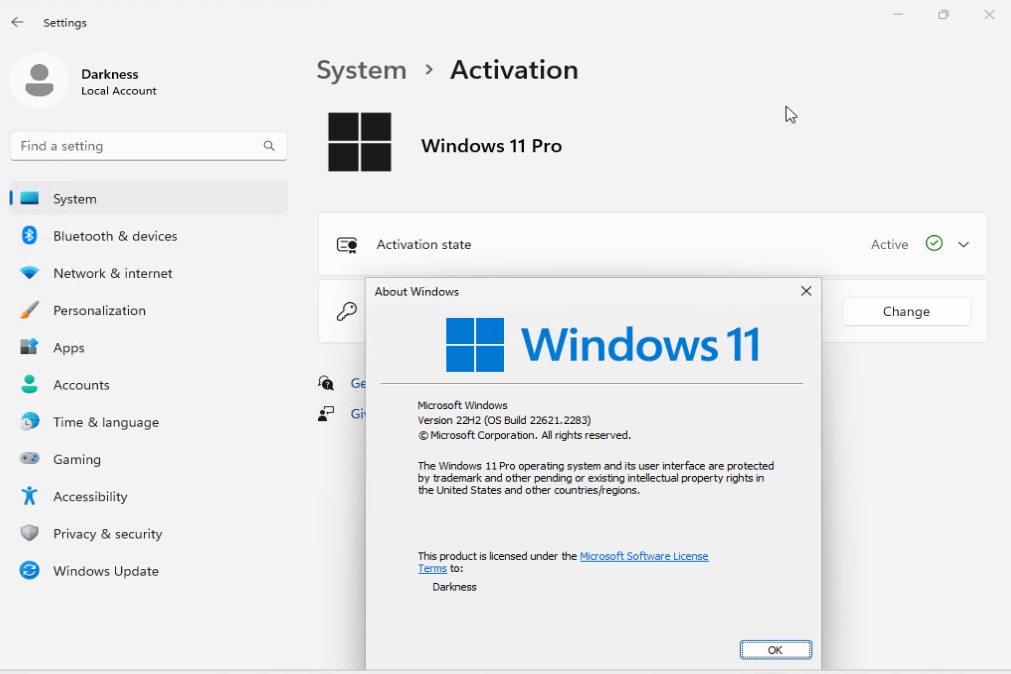1011x674 pixels.
Task: Click the Bluetooth icon in sidebar
Action: pyautogui.click(x=29, y=235)
